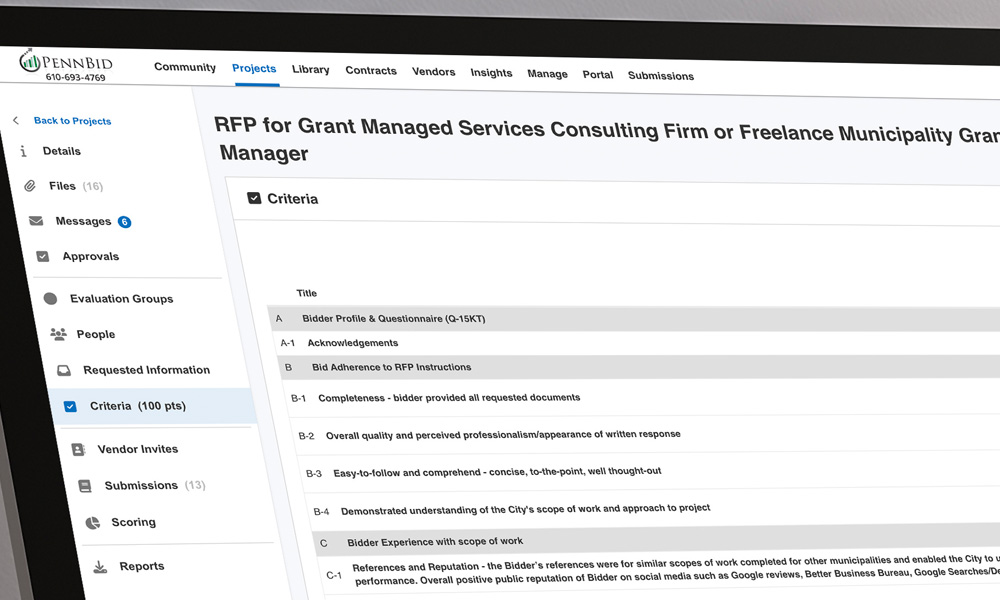Click the Scoring pie chart icon
Viewport: 1000px width, 600px height.
click(x=93, y=523)
